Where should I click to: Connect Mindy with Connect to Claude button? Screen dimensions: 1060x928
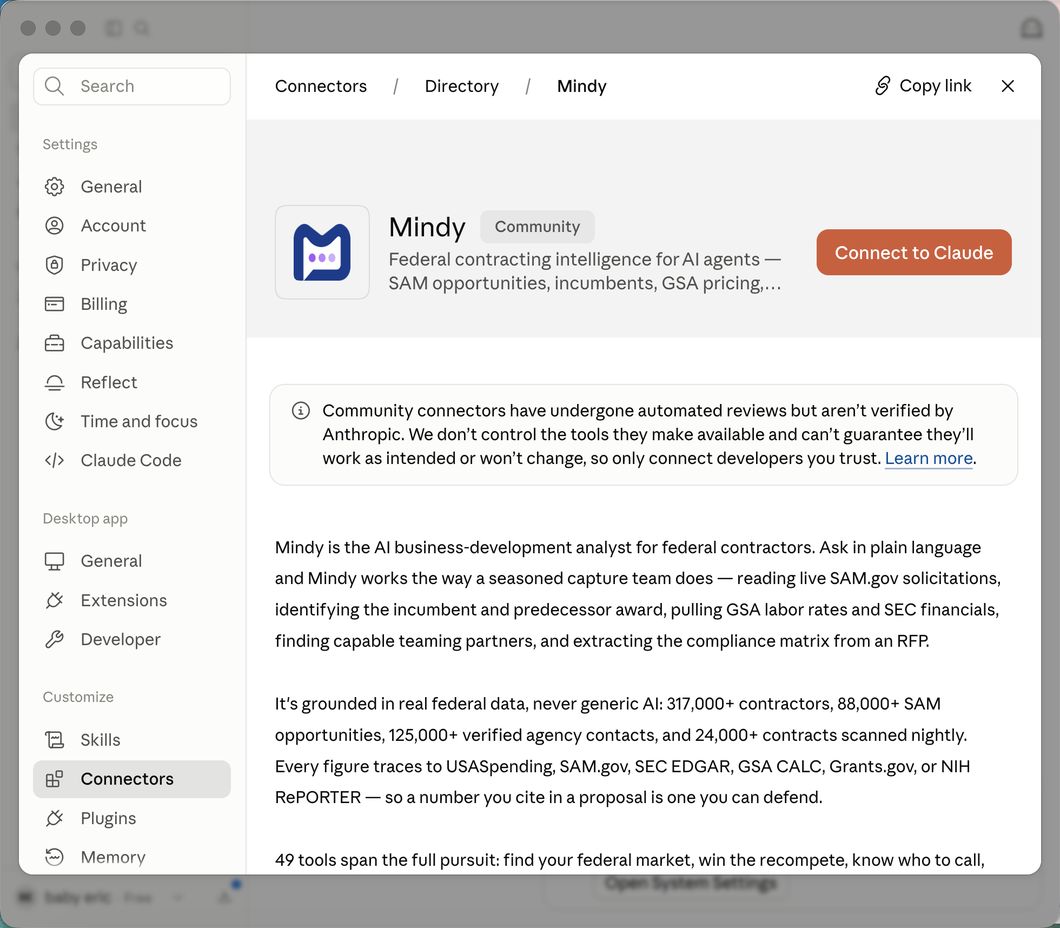pos(914,252)
